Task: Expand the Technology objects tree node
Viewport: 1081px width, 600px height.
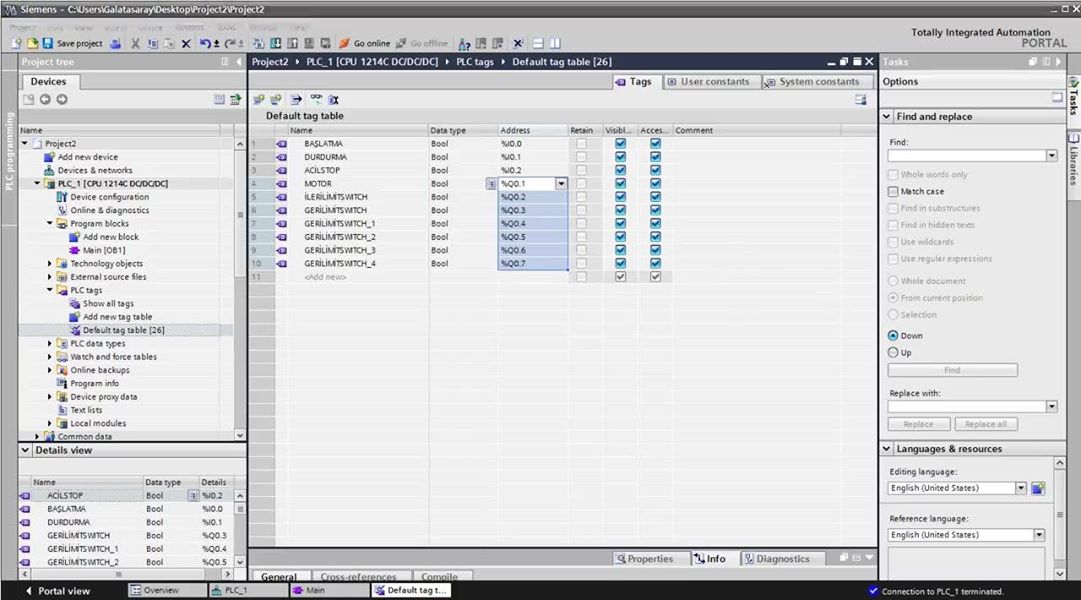Action: click(50, 263)
